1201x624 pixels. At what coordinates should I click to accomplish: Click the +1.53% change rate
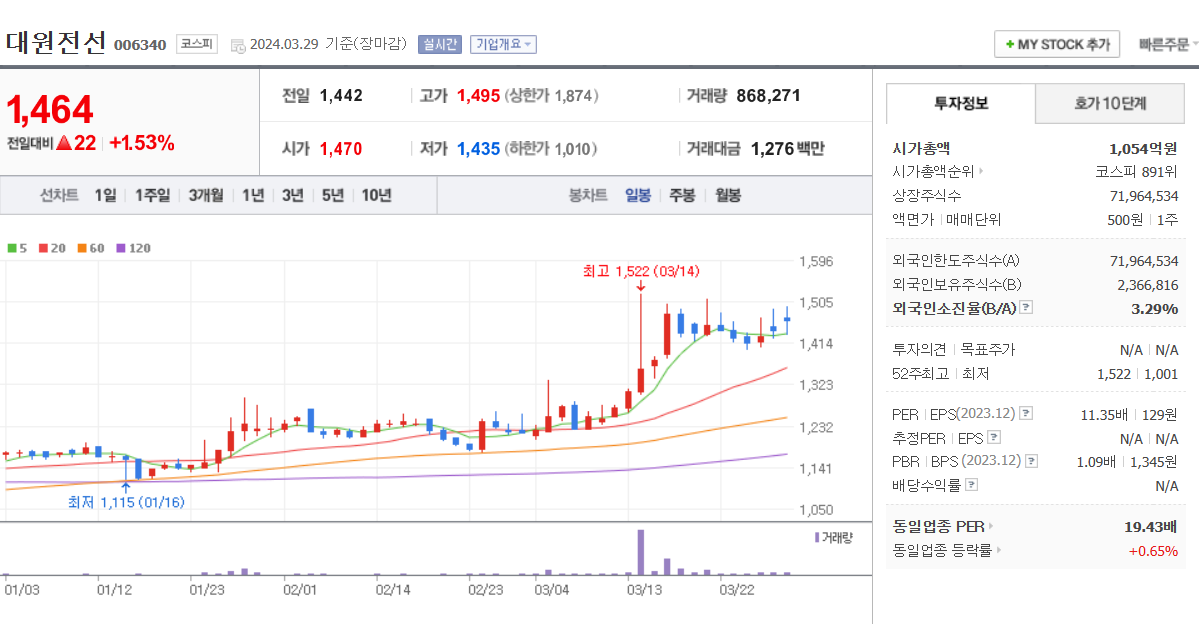[141, 142]
